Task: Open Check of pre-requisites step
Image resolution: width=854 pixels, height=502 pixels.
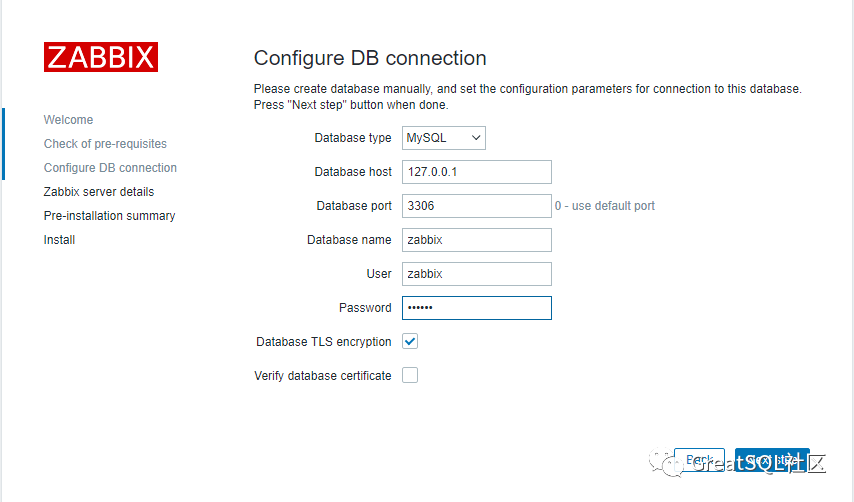Action: [105, 144]
